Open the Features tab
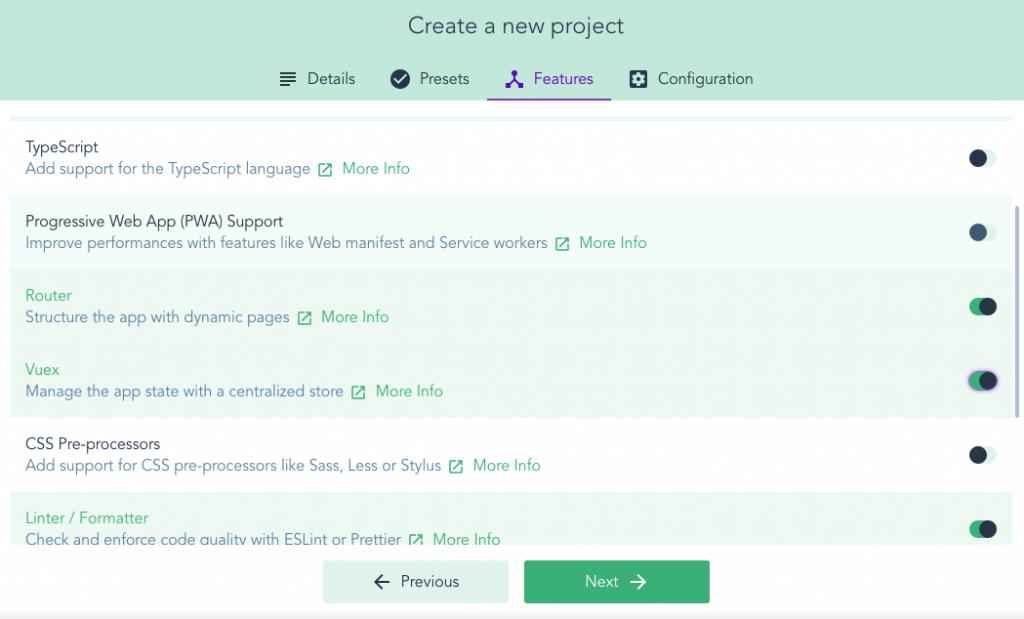 point(549,79)
